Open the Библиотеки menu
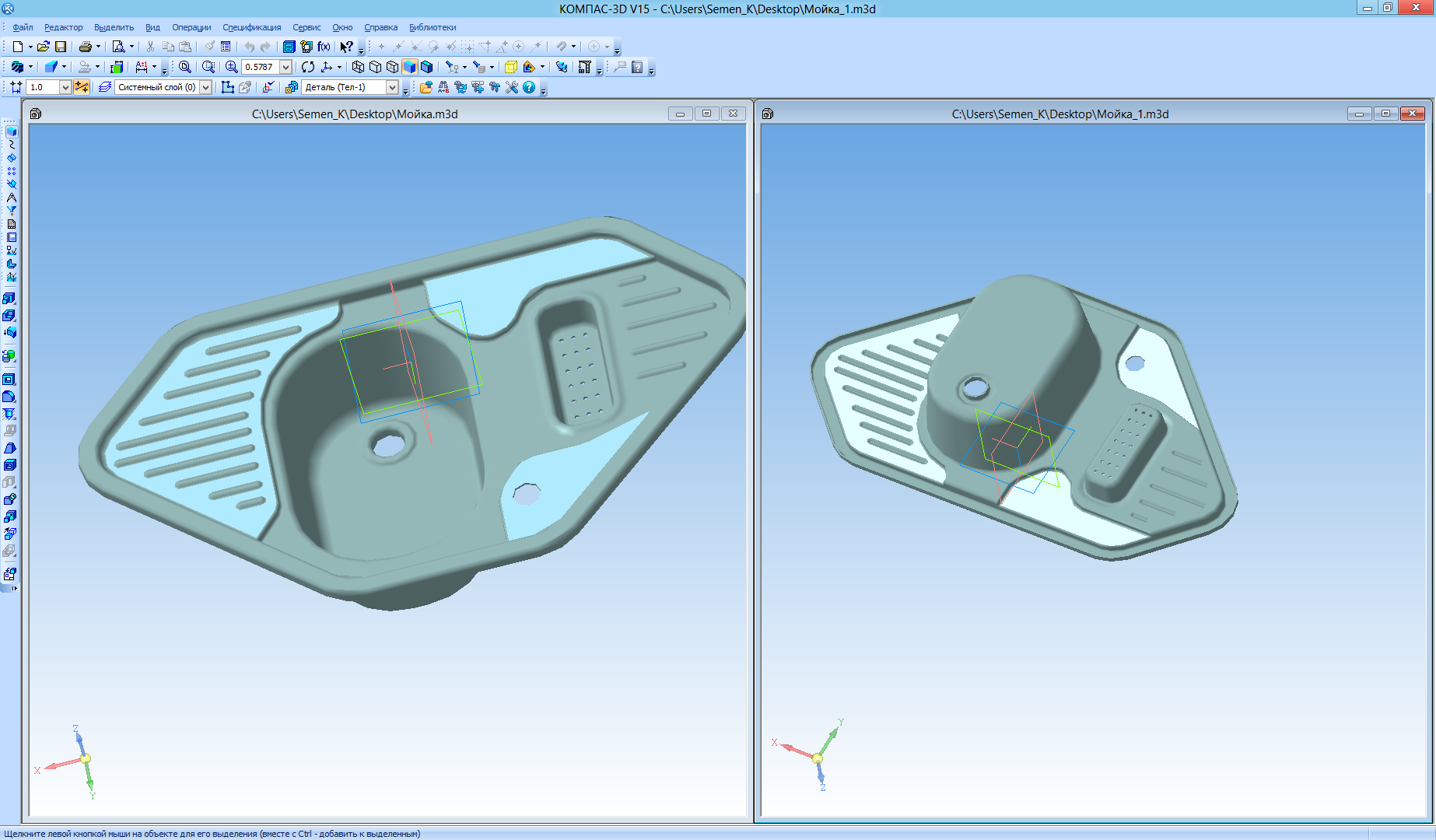This screenshot has height=840, width=1436. pos(433,27)
